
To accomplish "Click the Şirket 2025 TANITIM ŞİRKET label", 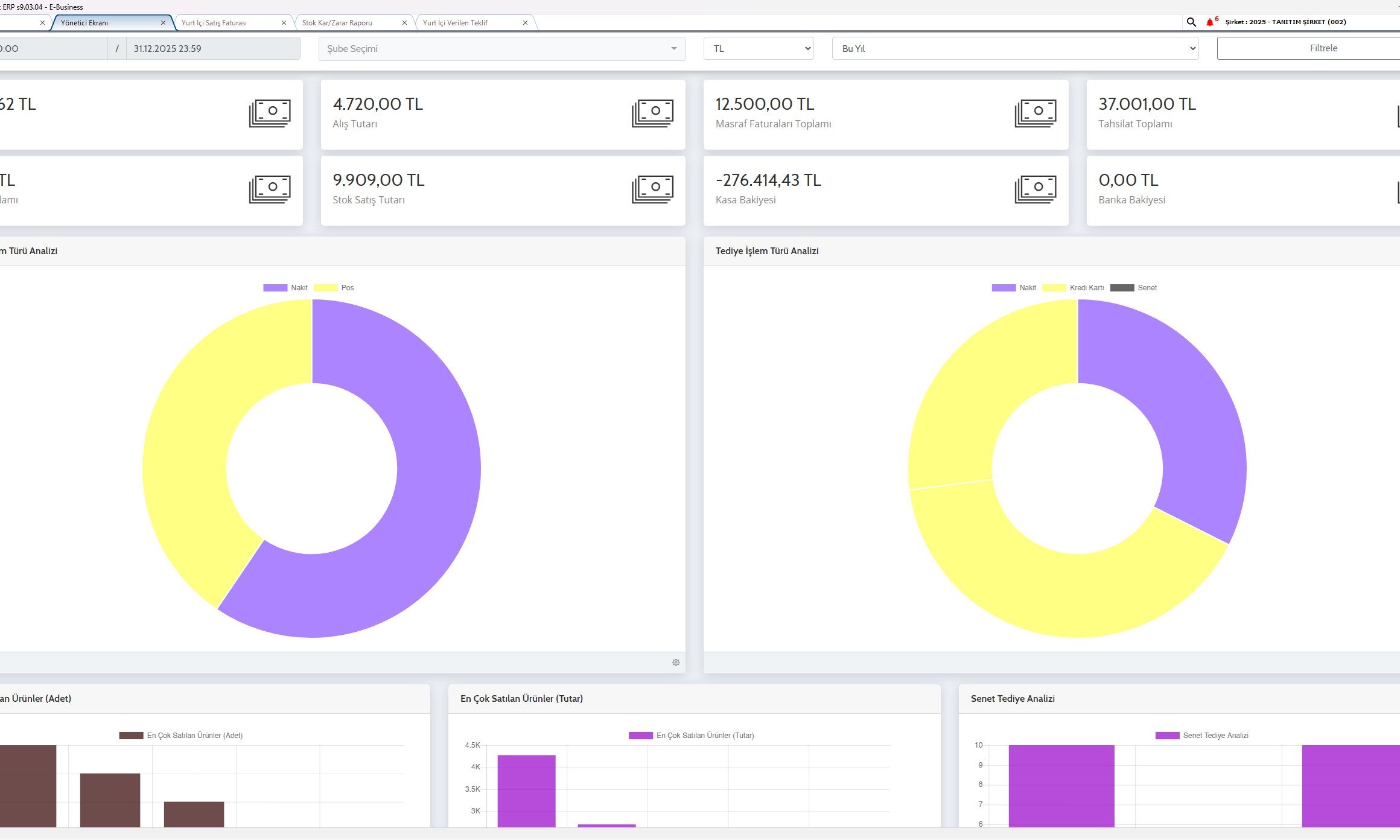I will (1285, 22).
